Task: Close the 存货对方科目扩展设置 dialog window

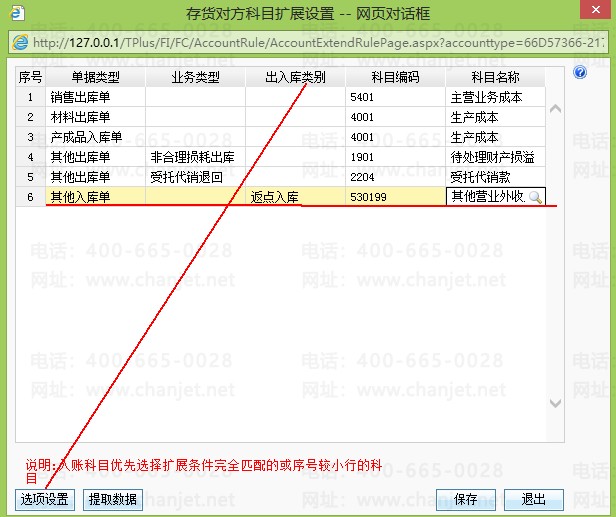Action: [596, 9]
